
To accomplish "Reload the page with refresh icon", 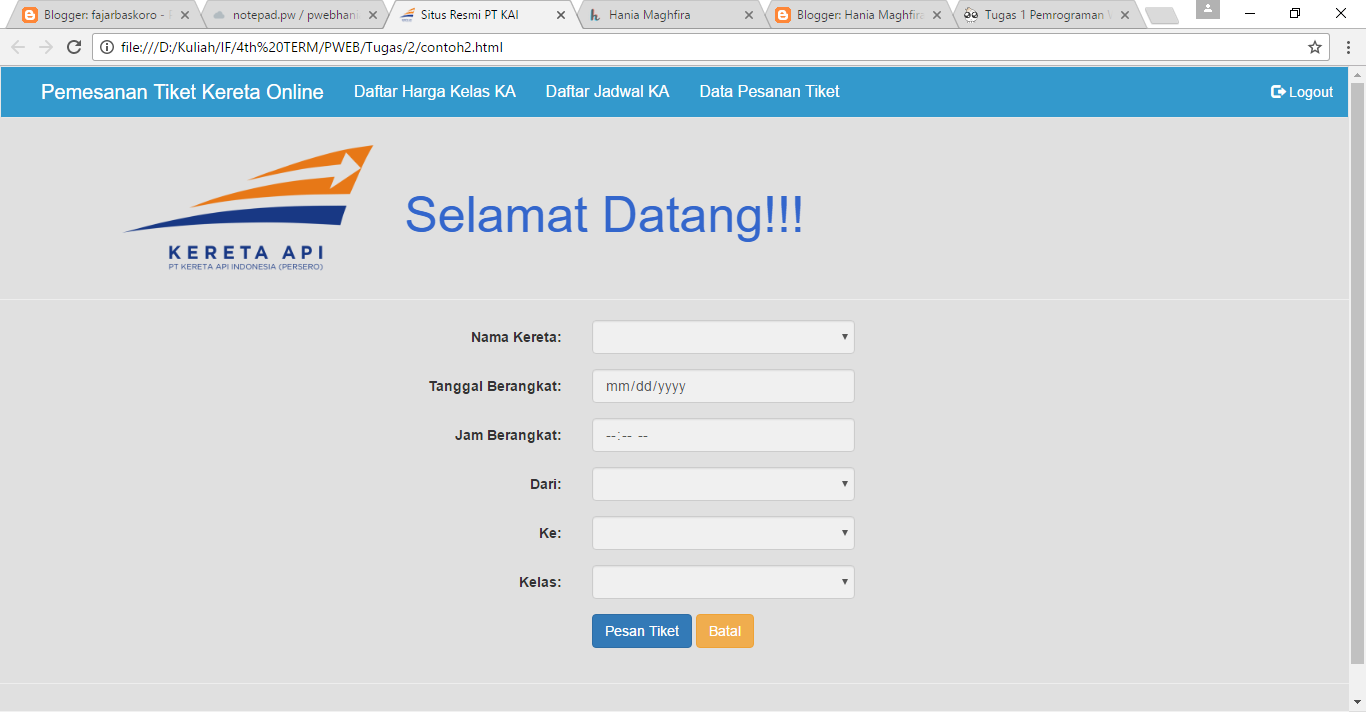I will click(74, 47).
